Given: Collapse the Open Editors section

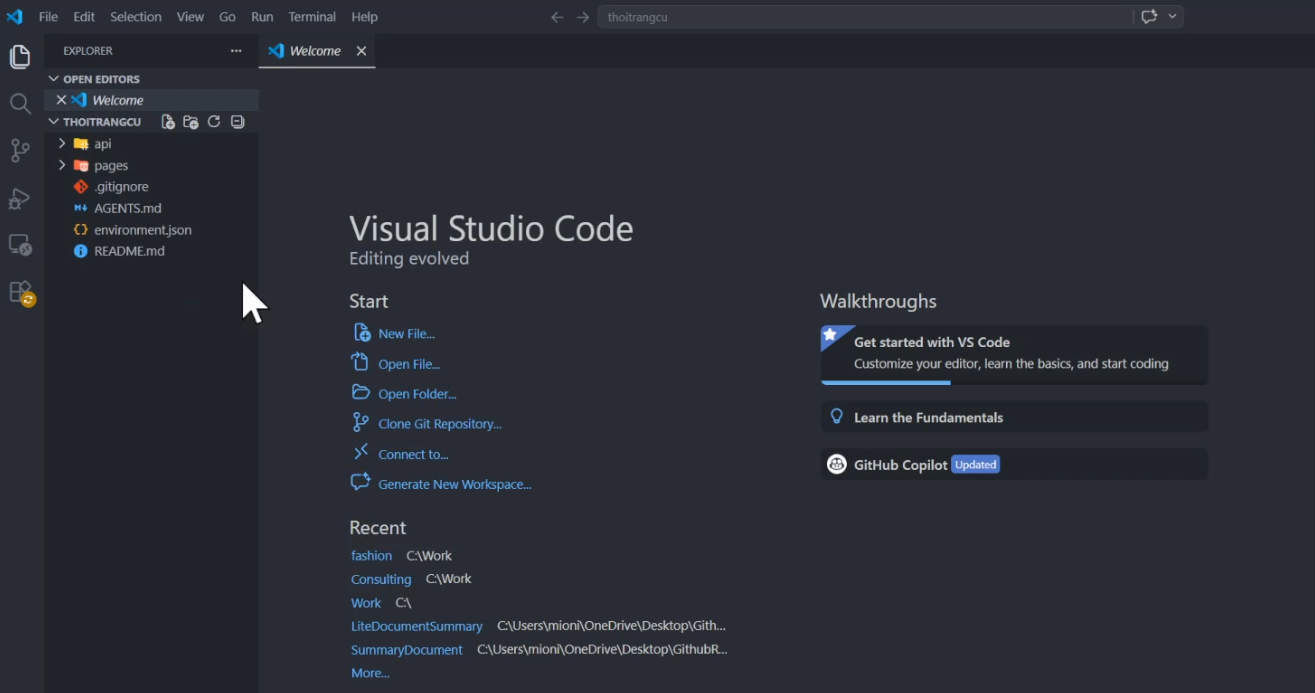Looking at the screenshot, I should coord(54,79).
